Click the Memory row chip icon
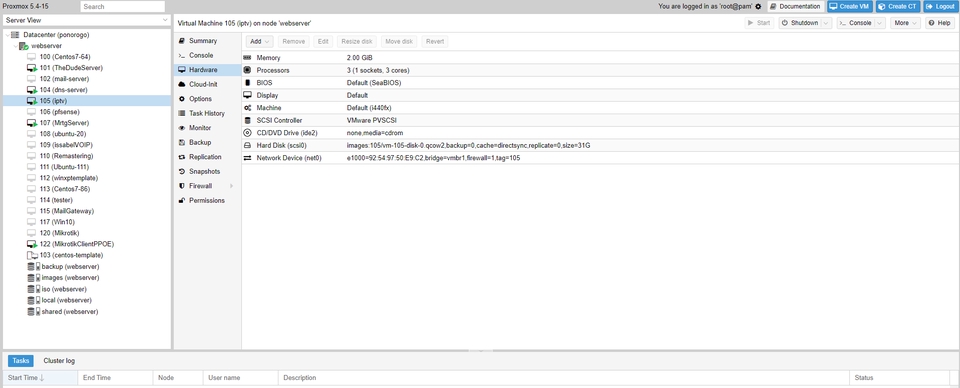 (x=247, y=57)
